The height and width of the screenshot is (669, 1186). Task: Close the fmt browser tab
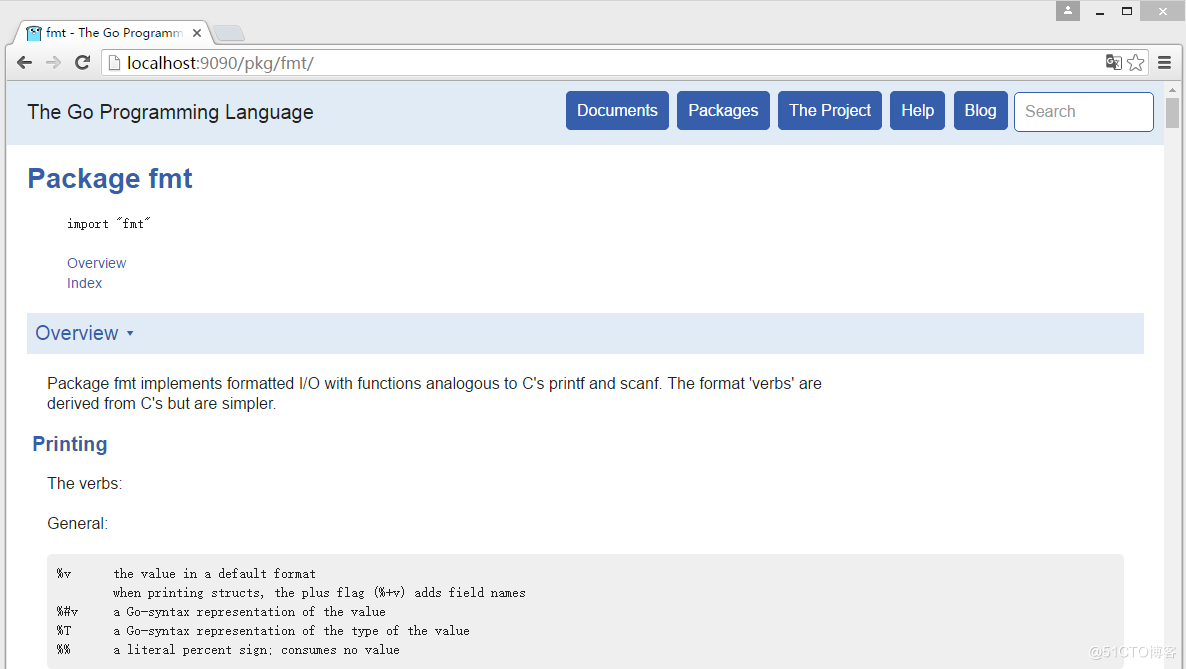click(x=197, y=33)
